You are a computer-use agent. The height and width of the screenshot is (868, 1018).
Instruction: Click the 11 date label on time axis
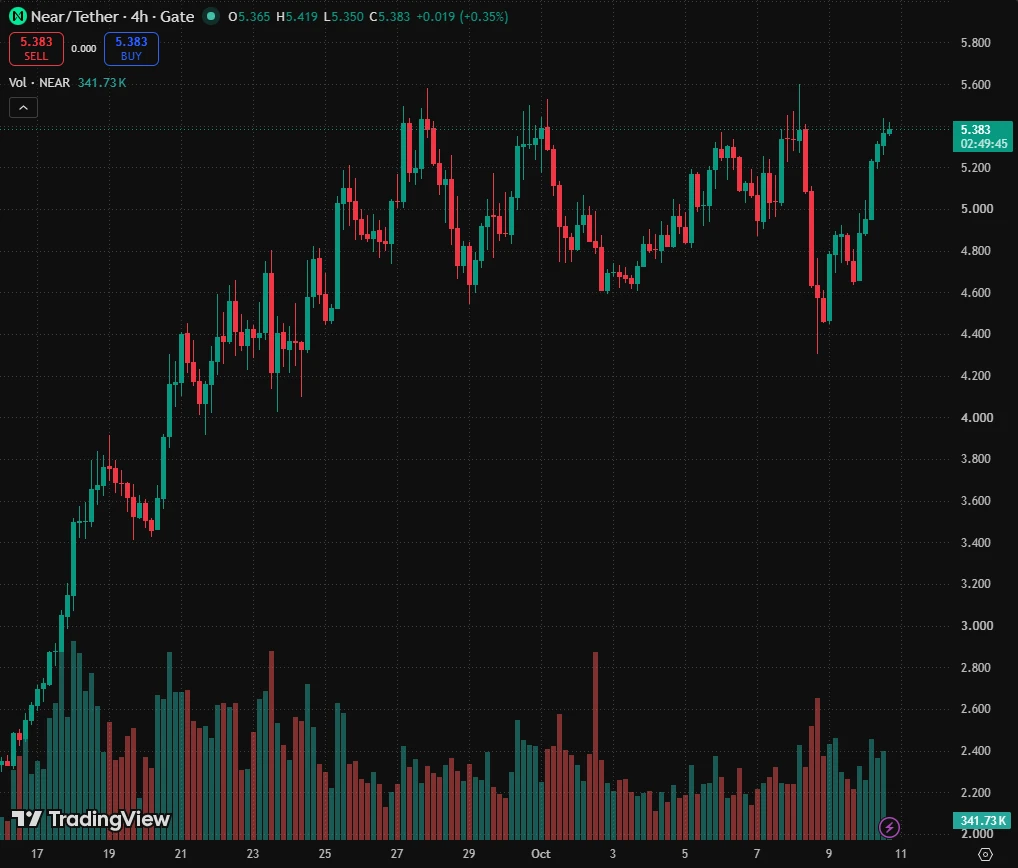tap(900, 854)
